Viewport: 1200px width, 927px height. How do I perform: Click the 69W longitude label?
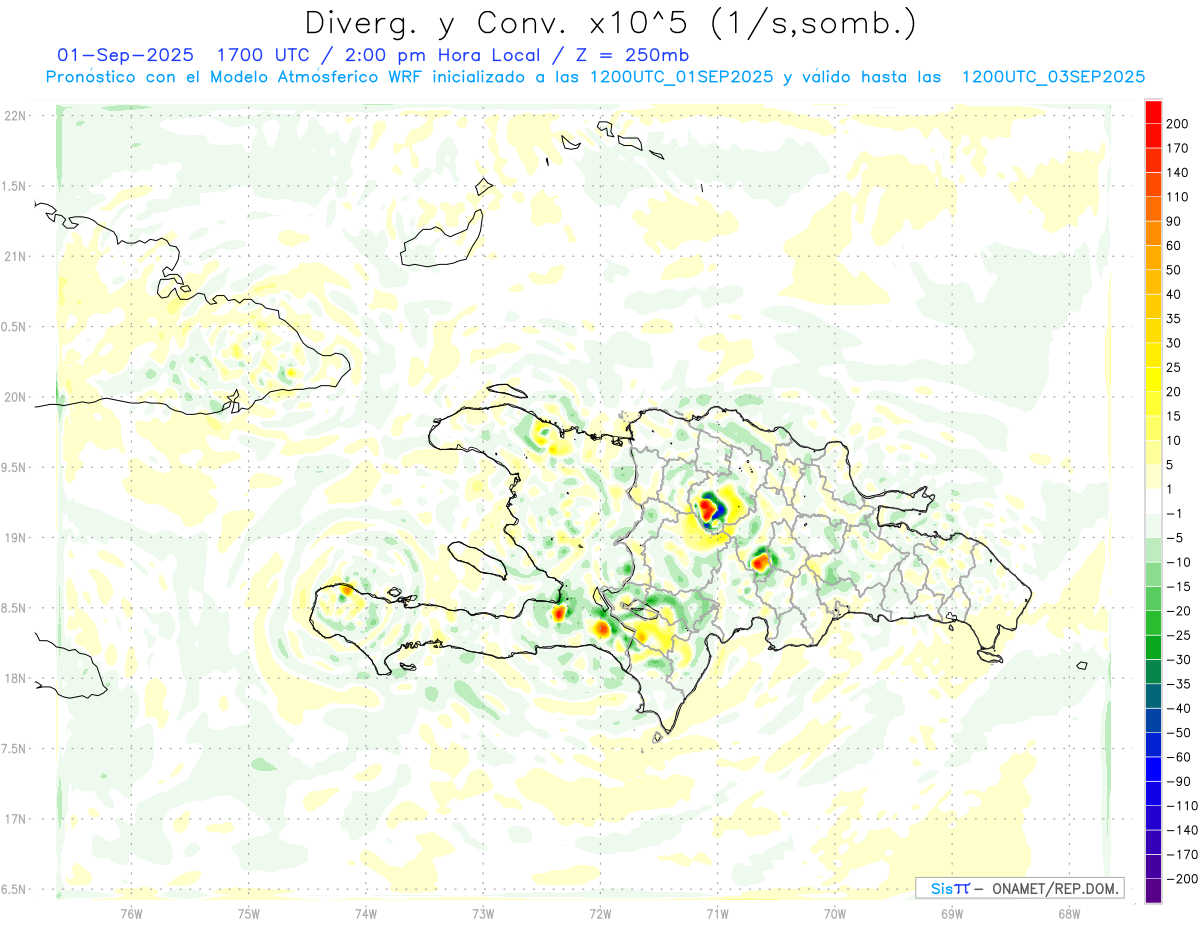click(x=952, y=914)
